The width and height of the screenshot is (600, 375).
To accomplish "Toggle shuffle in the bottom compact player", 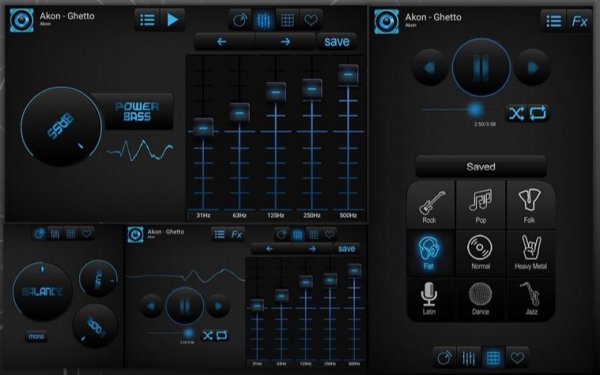I will [x=207, y=336].
